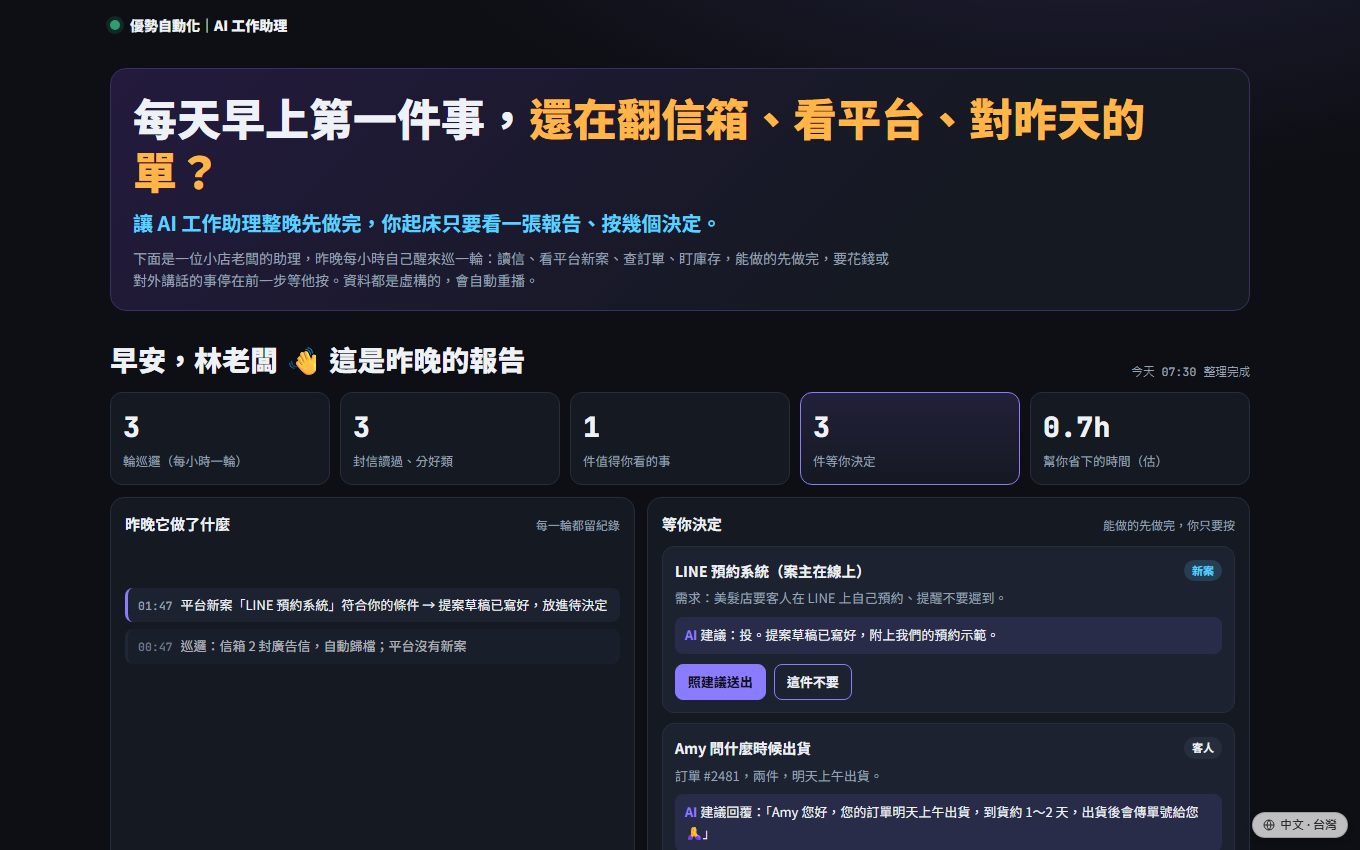This screenshot has width=1360, height=850.
Task: Click the AI 建議：投 recommendation text
Action: coord(948,635)
